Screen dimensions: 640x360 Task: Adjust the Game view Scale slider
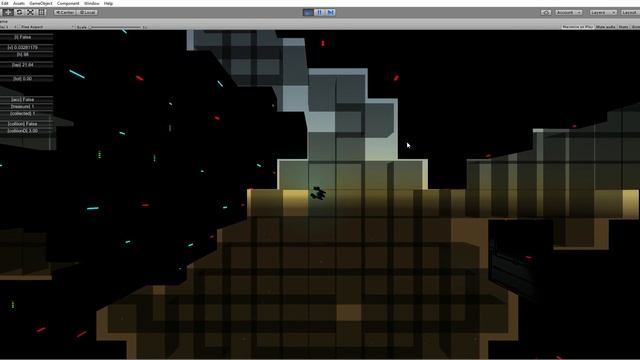pos(116,27)
